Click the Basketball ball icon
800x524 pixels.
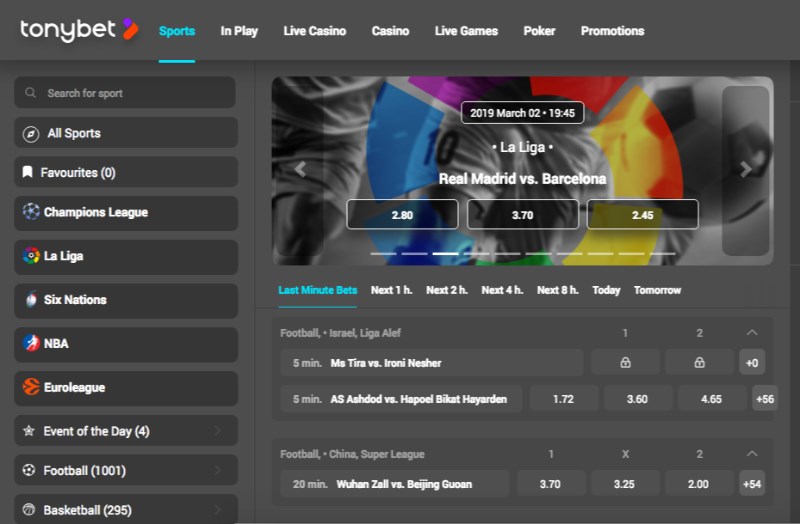[x=29, y=509]
